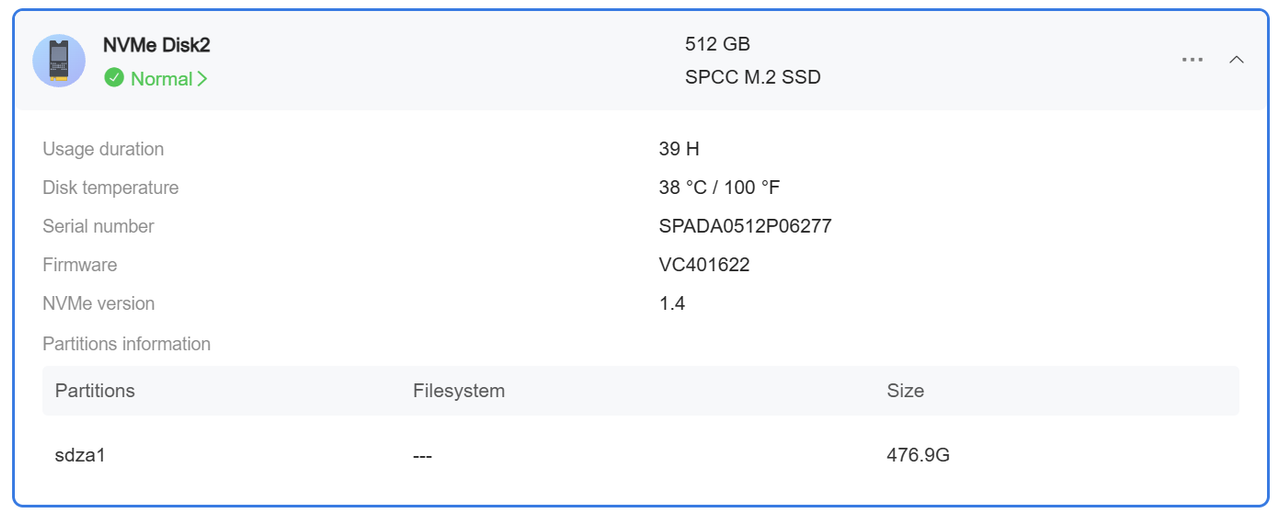Click the Partitions information label
This screenshot has width=1280, height=513.
coord(126,344)
